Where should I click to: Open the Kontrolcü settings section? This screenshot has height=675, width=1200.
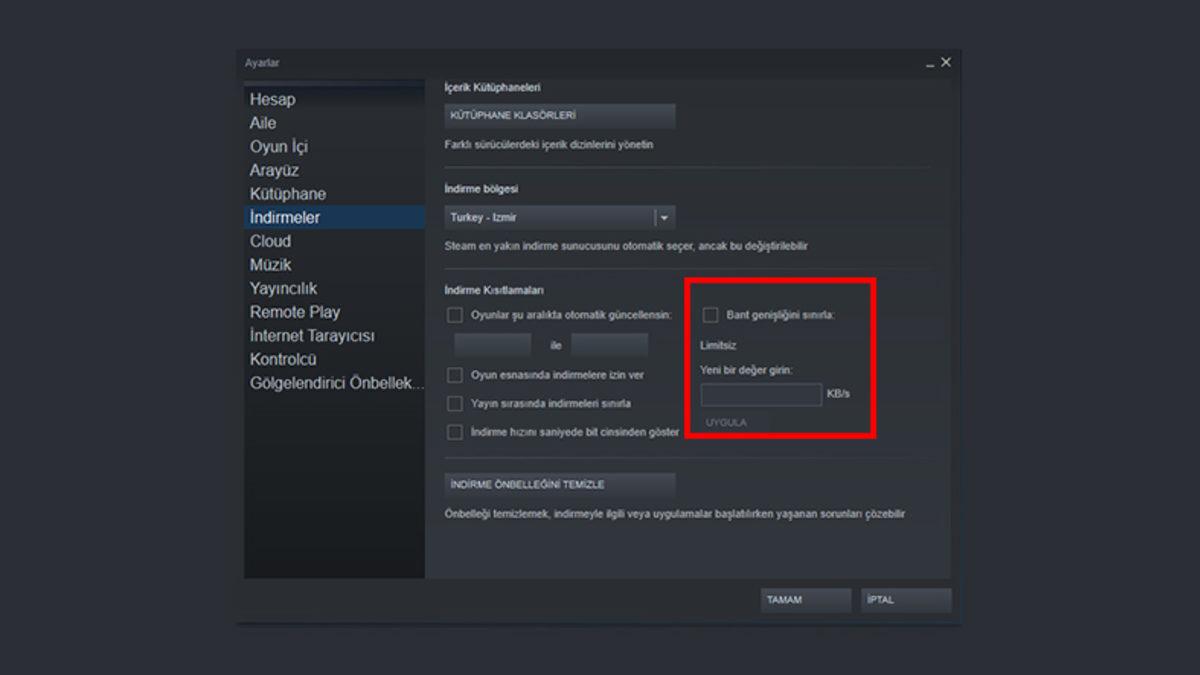click(283, 359)
